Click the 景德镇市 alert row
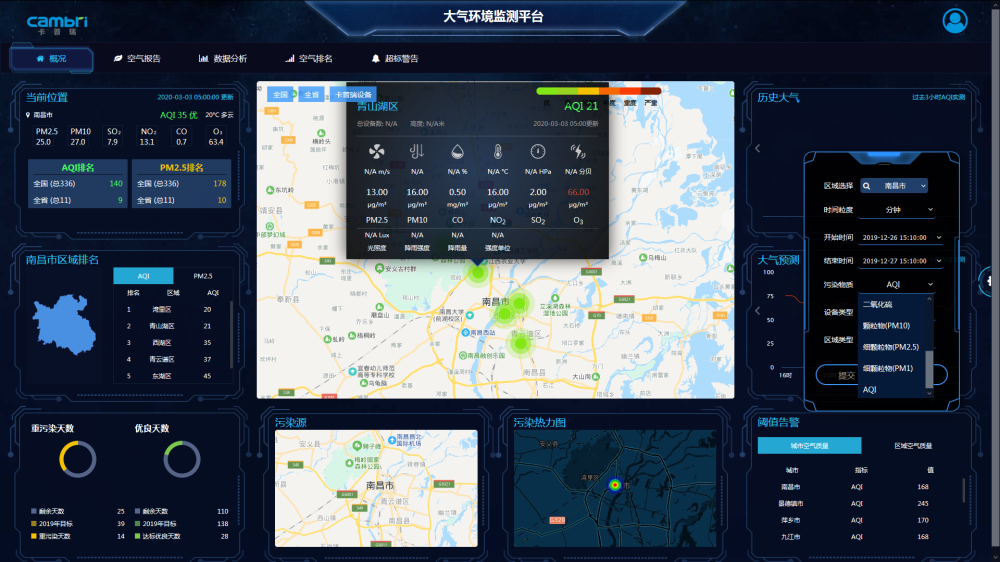 (x=859, y=503)
